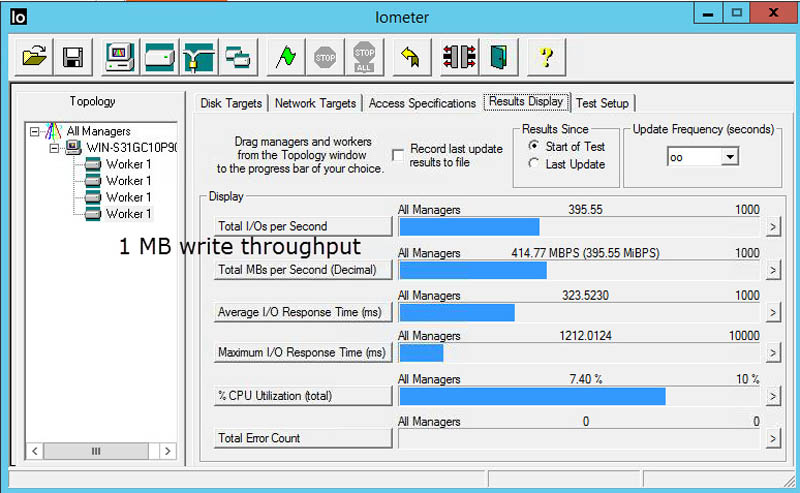
Task: Start a new manager
Action: click(120, 57)
